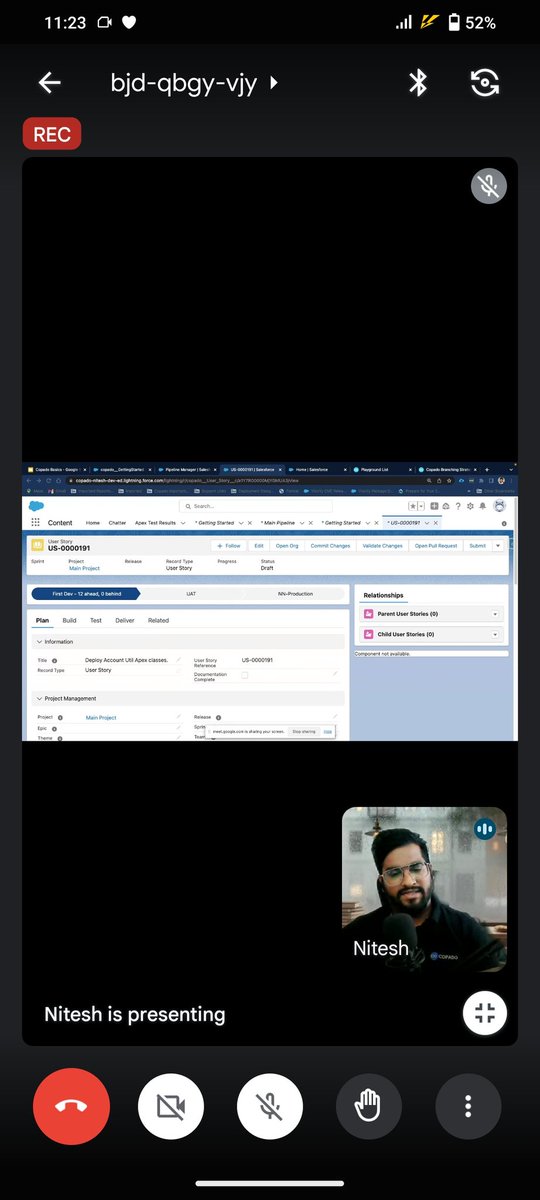
Task: Click the Salesforce setup gear in shared screen
Action: click(x=470, y=506)
